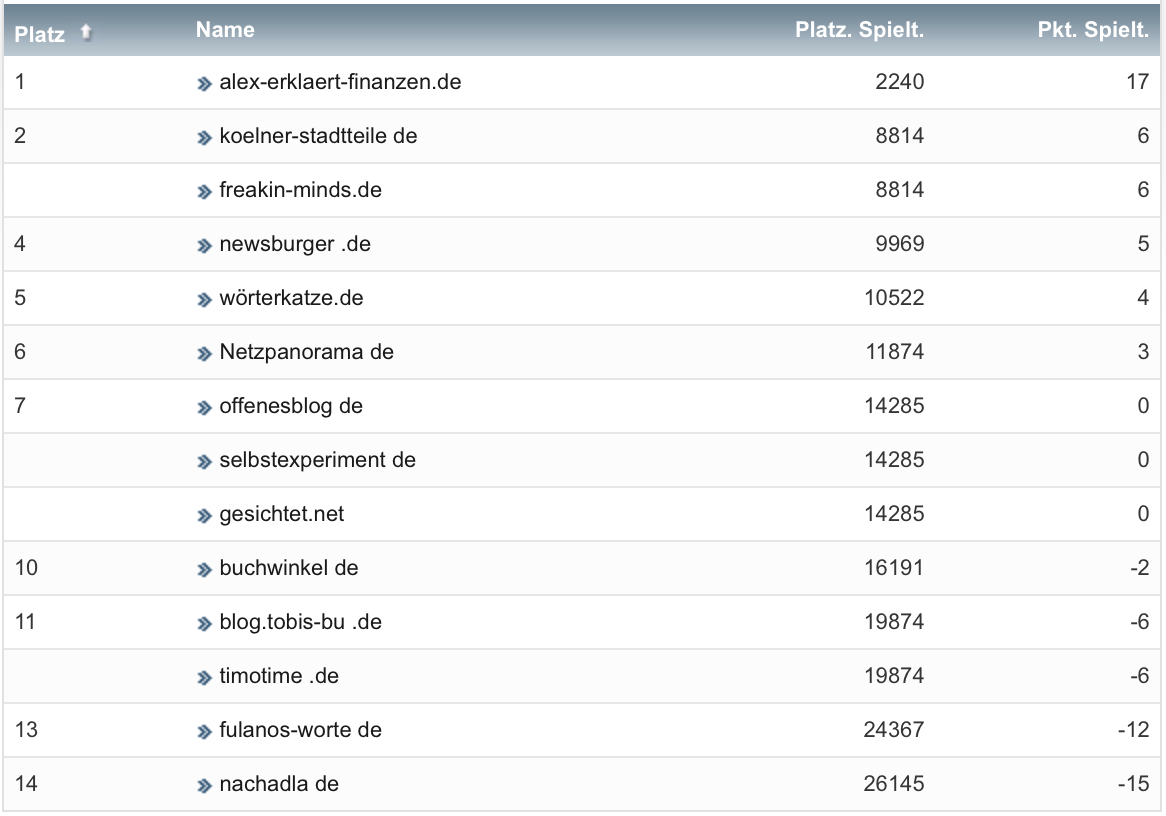This screenshot has height=816, width=1166.
Task: Open the alex-erklaert-finanzen.de link
Action: click(x=340, y=82)
